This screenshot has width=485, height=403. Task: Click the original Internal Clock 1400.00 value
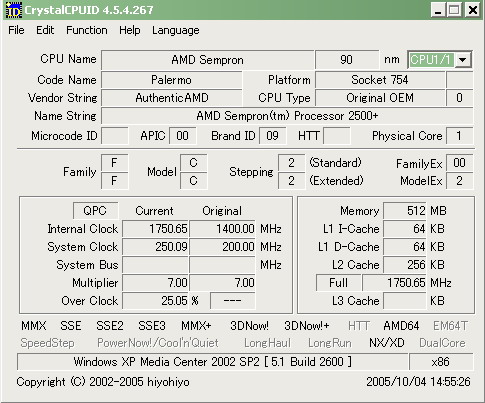(x=222, y=229)
